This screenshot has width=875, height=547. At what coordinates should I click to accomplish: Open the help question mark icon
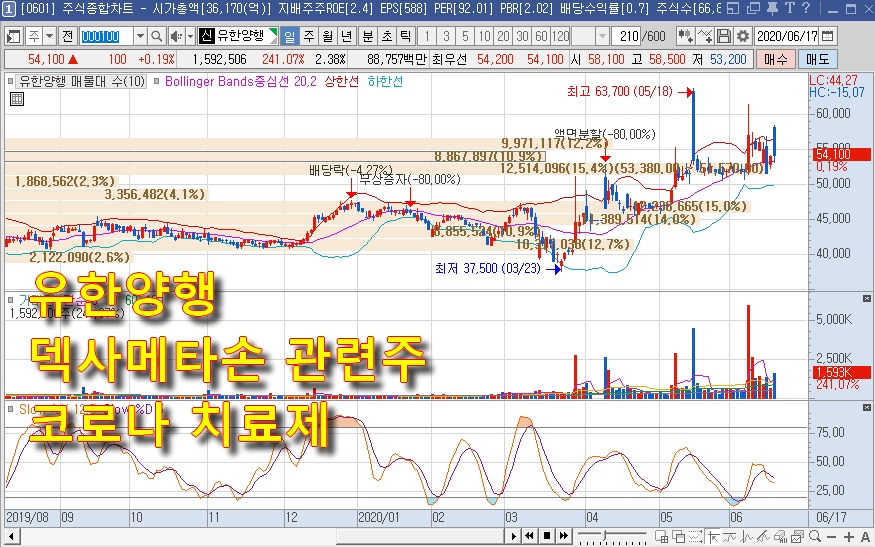(806, 8)
